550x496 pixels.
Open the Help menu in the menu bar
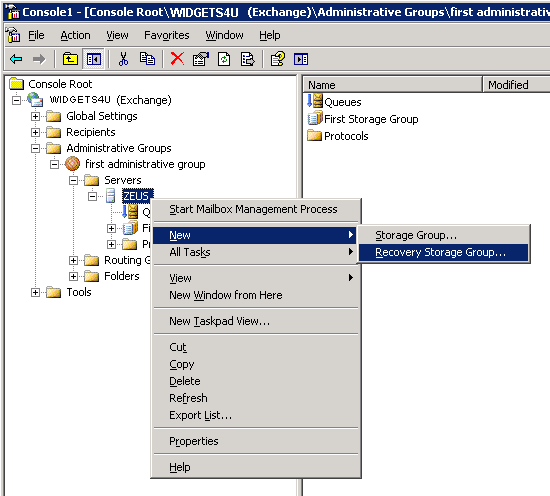click(x=269, y=35)
